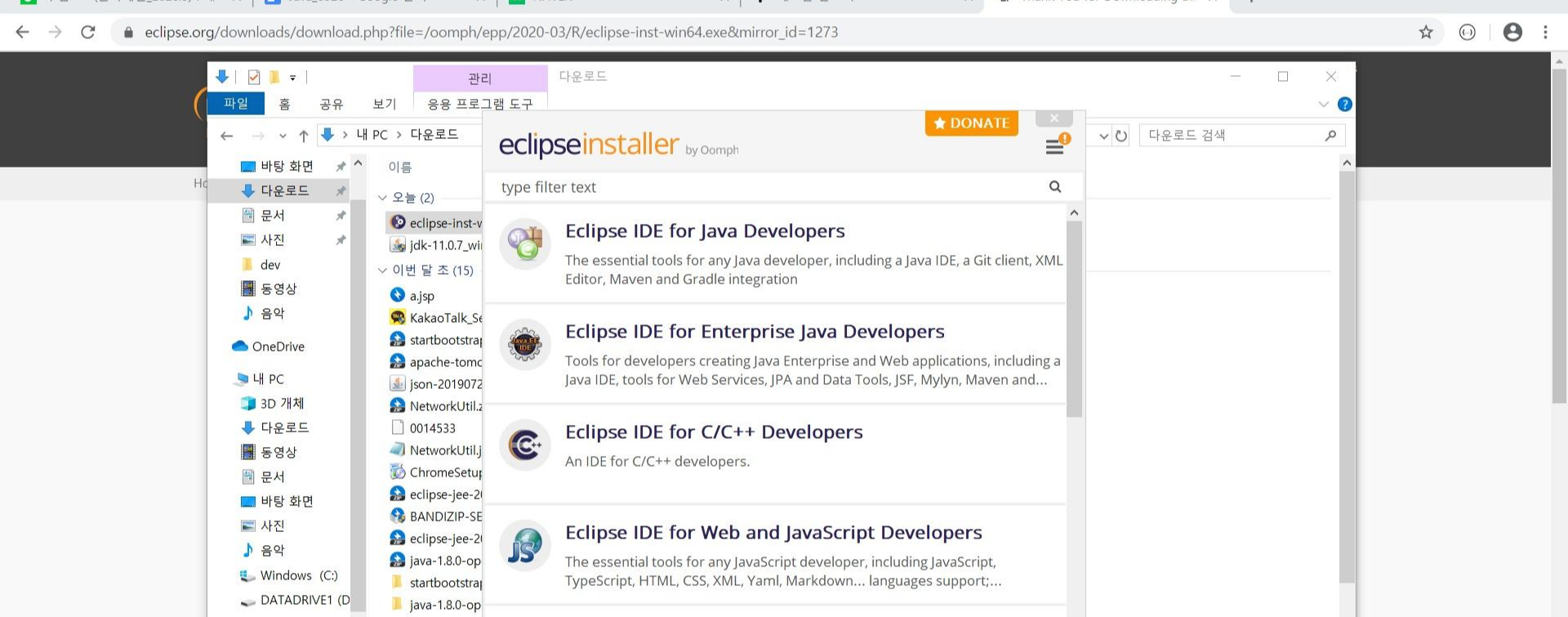Image resolution: width=1568 pixels, height=617 pixels.
Task: Bookmark this page with the star icon
Action: (1426, 32)
